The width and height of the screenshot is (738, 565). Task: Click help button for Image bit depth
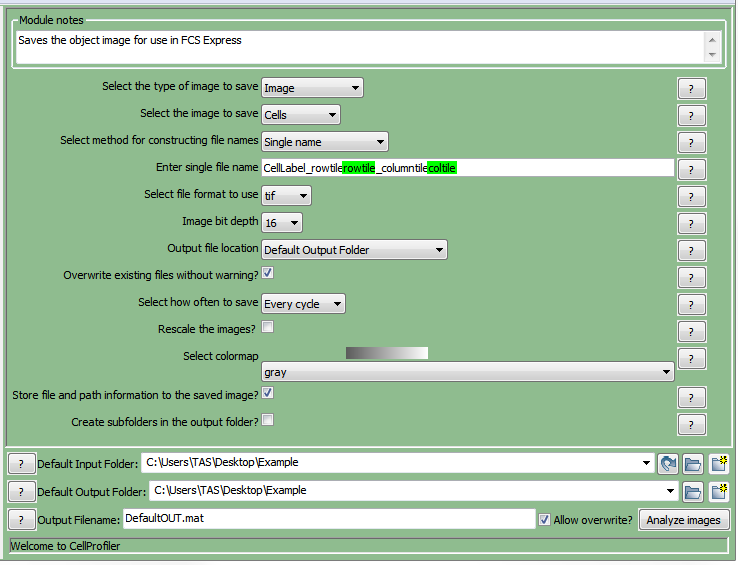point(691,223)
